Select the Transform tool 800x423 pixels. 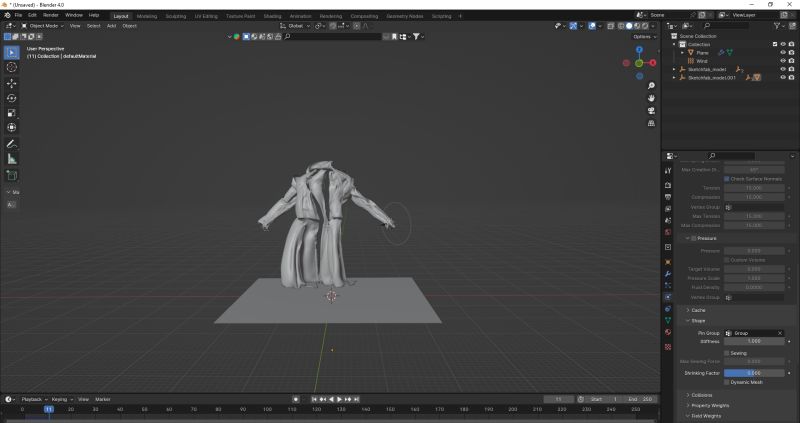pyautogui.click(x=12, y=128)
